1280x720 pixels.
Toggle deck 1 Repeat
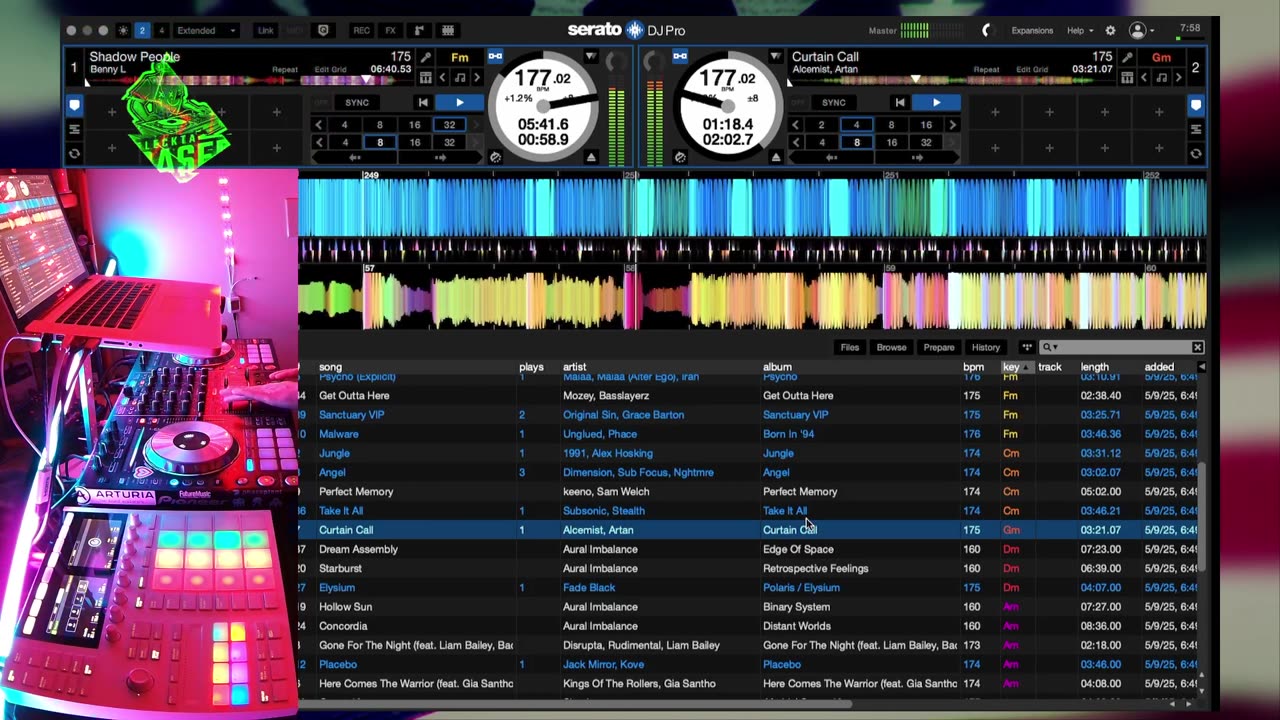point(285,69)
